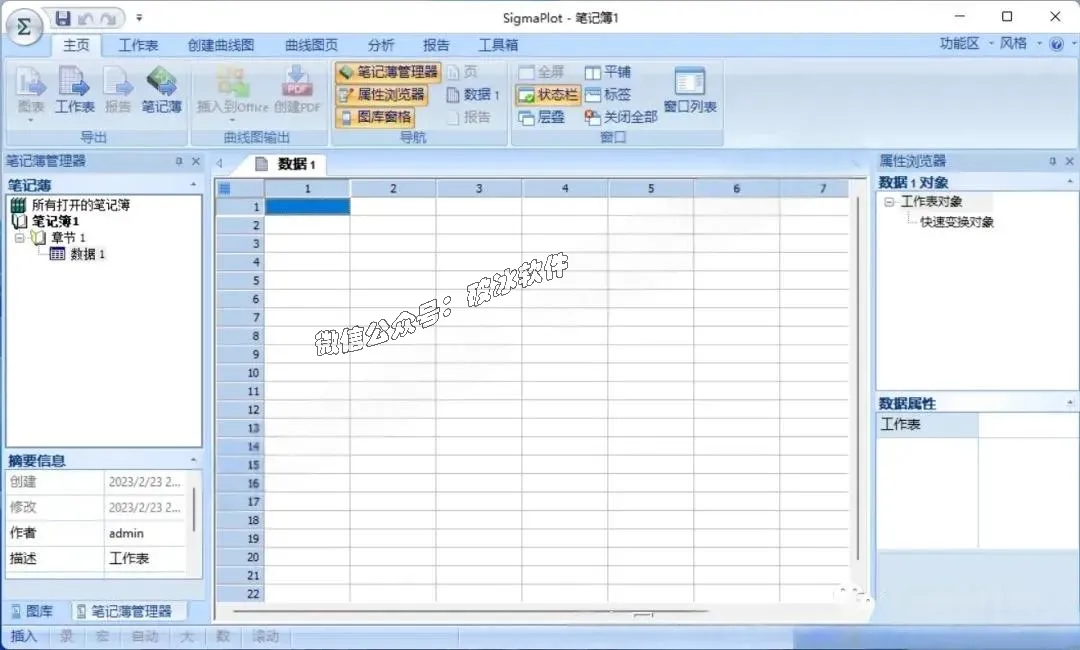Screen dimensions: 1080x650
Task: Open the 工具箱 ribbon tab
Action: click(498, 45)
